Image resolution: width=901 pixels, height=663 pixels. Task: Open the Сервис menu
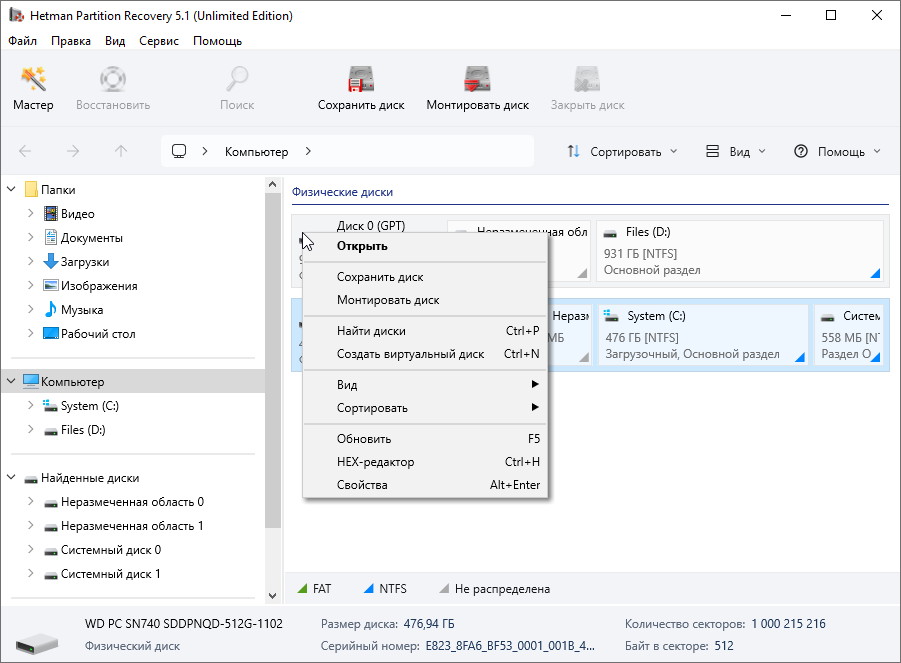click(x=159, y=41)
